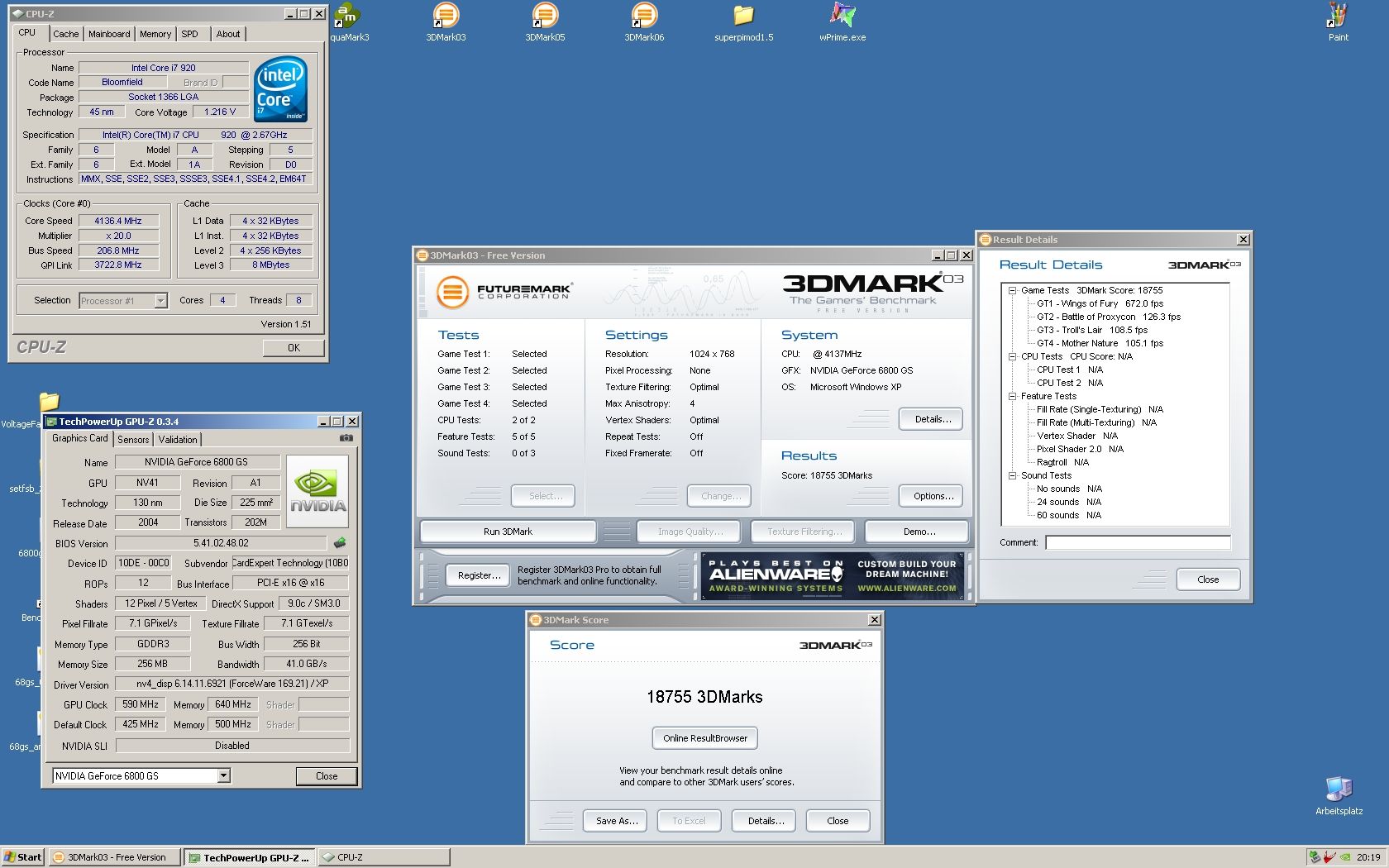Click the Alienware advertisement banner
This screenshot has width=1389, height=868.
pos(833,575)
